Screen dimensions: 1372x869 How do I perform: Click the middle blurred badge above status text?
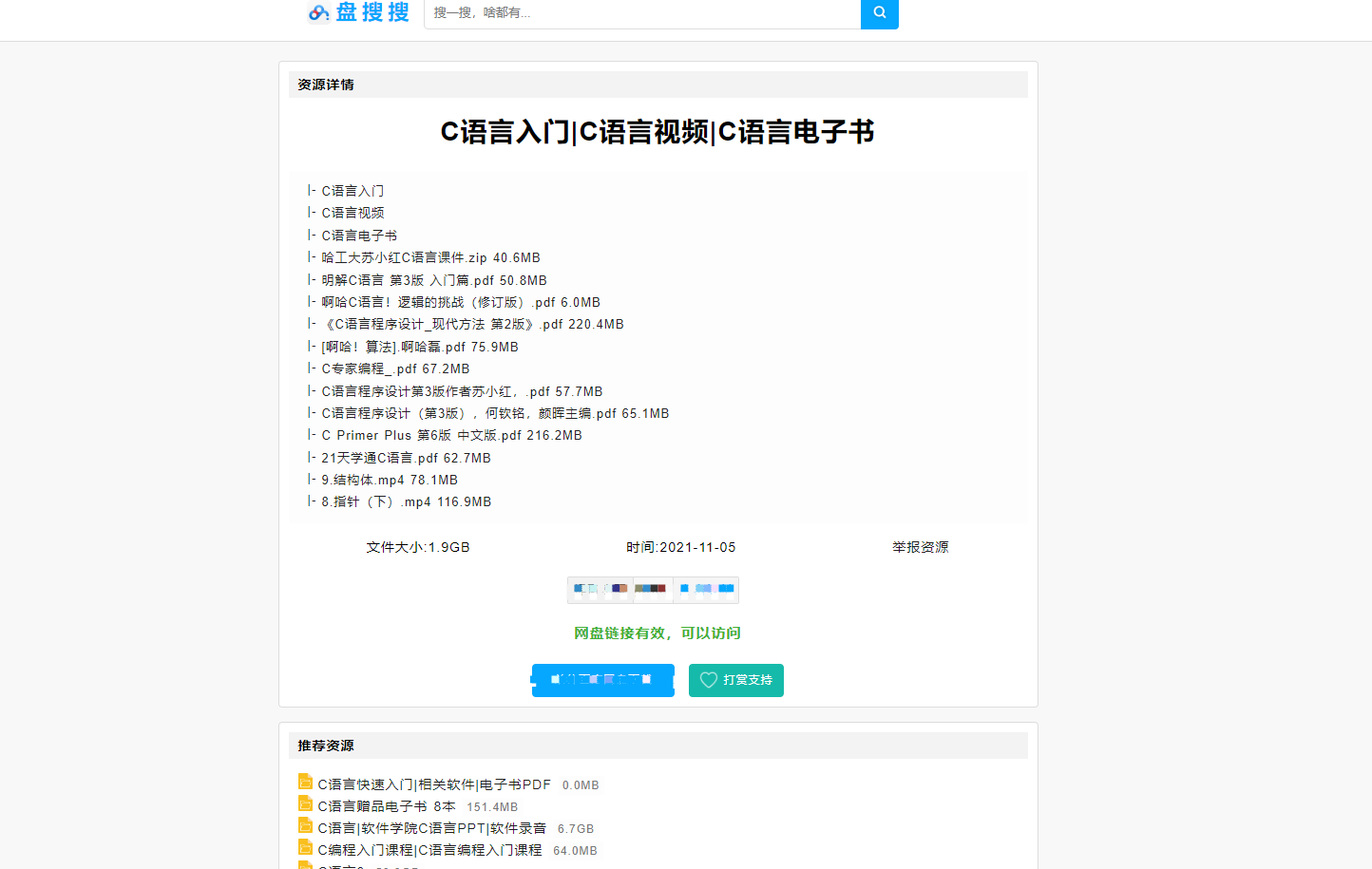coord(652,590)
